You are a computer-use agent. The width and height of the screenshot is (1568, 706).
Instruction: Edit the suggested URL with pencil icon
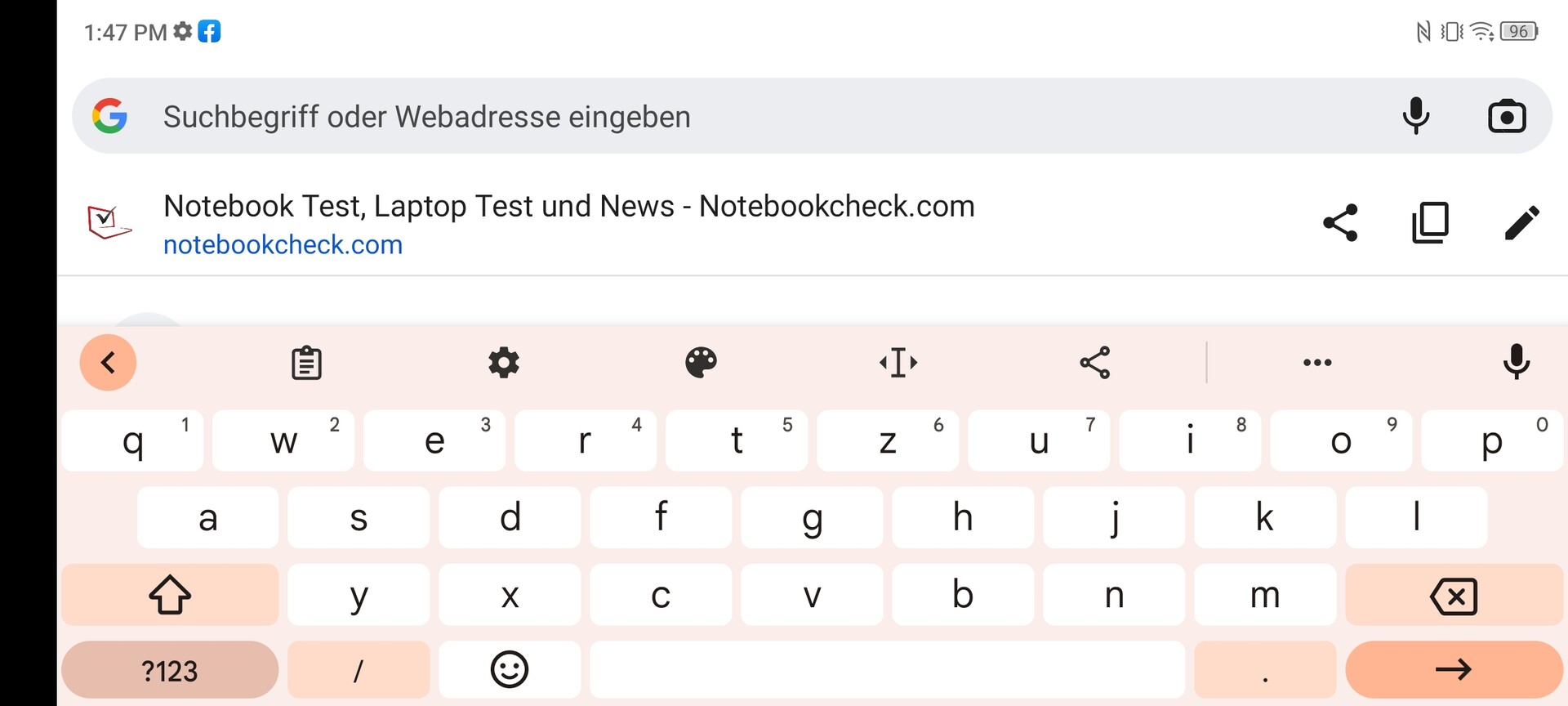1521,222
